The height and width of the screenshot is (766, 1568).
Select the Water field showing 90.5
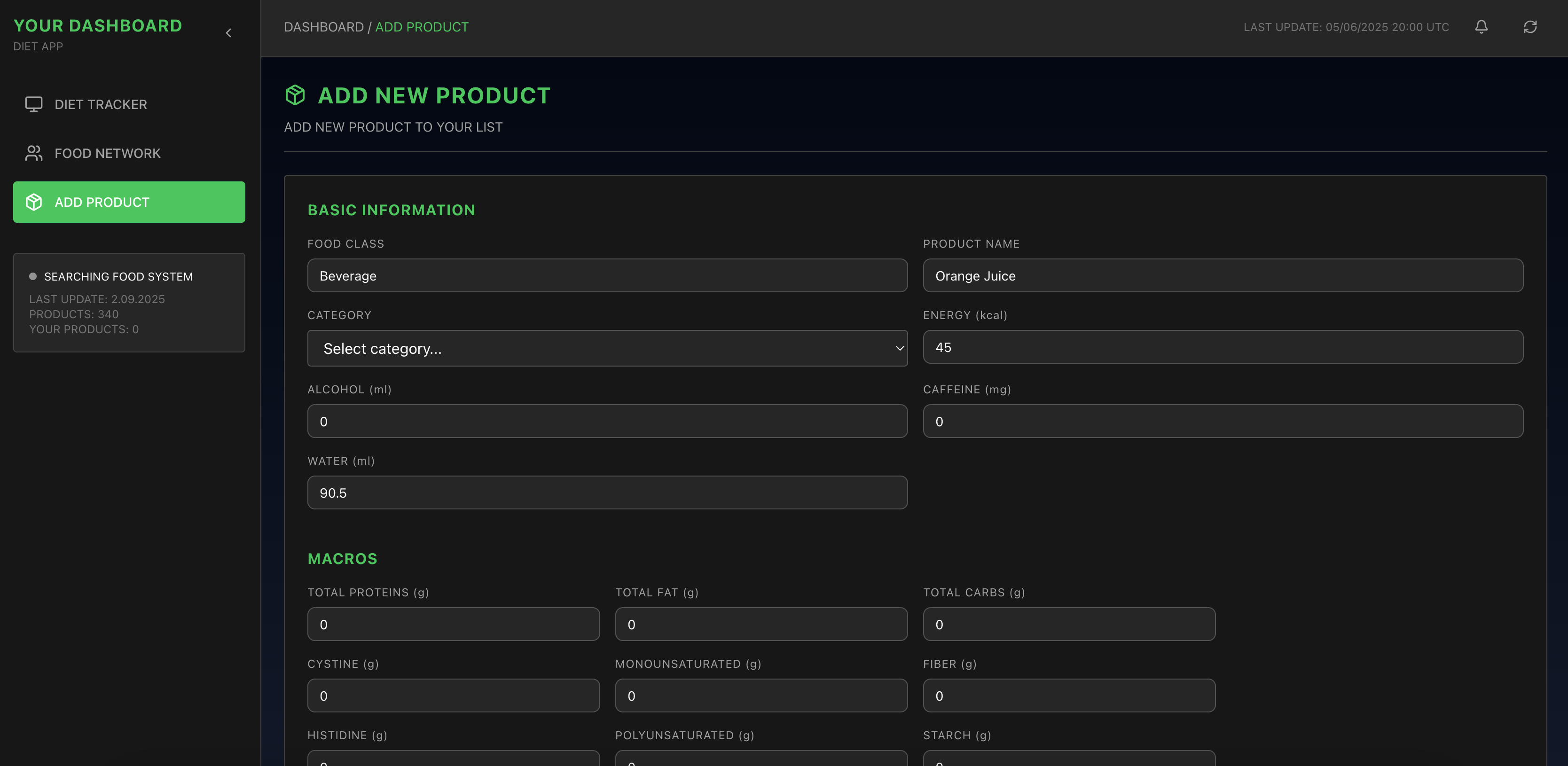[x=607, y=492]
